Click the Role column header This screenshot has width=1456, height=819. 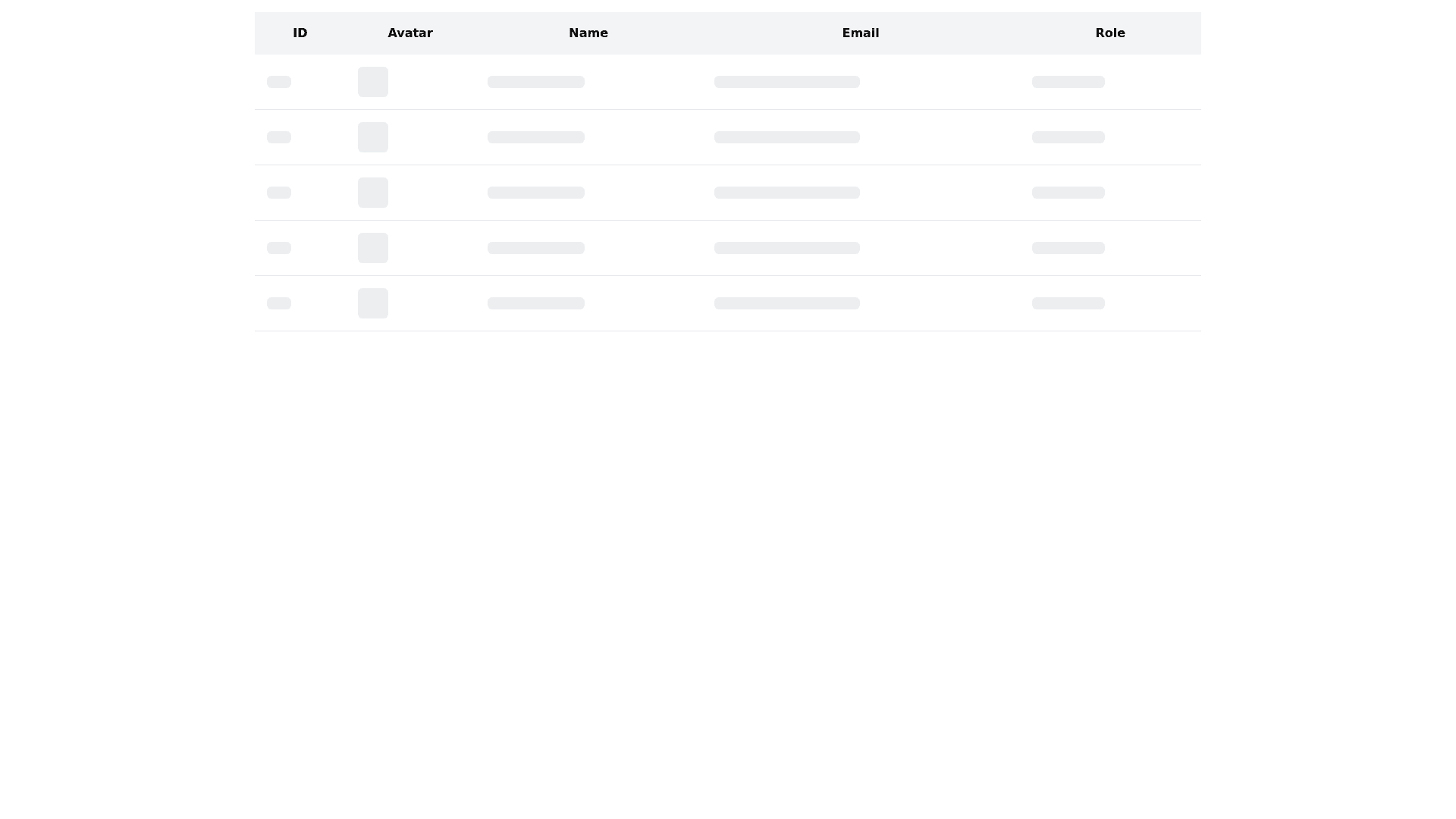coord(1110,33)
